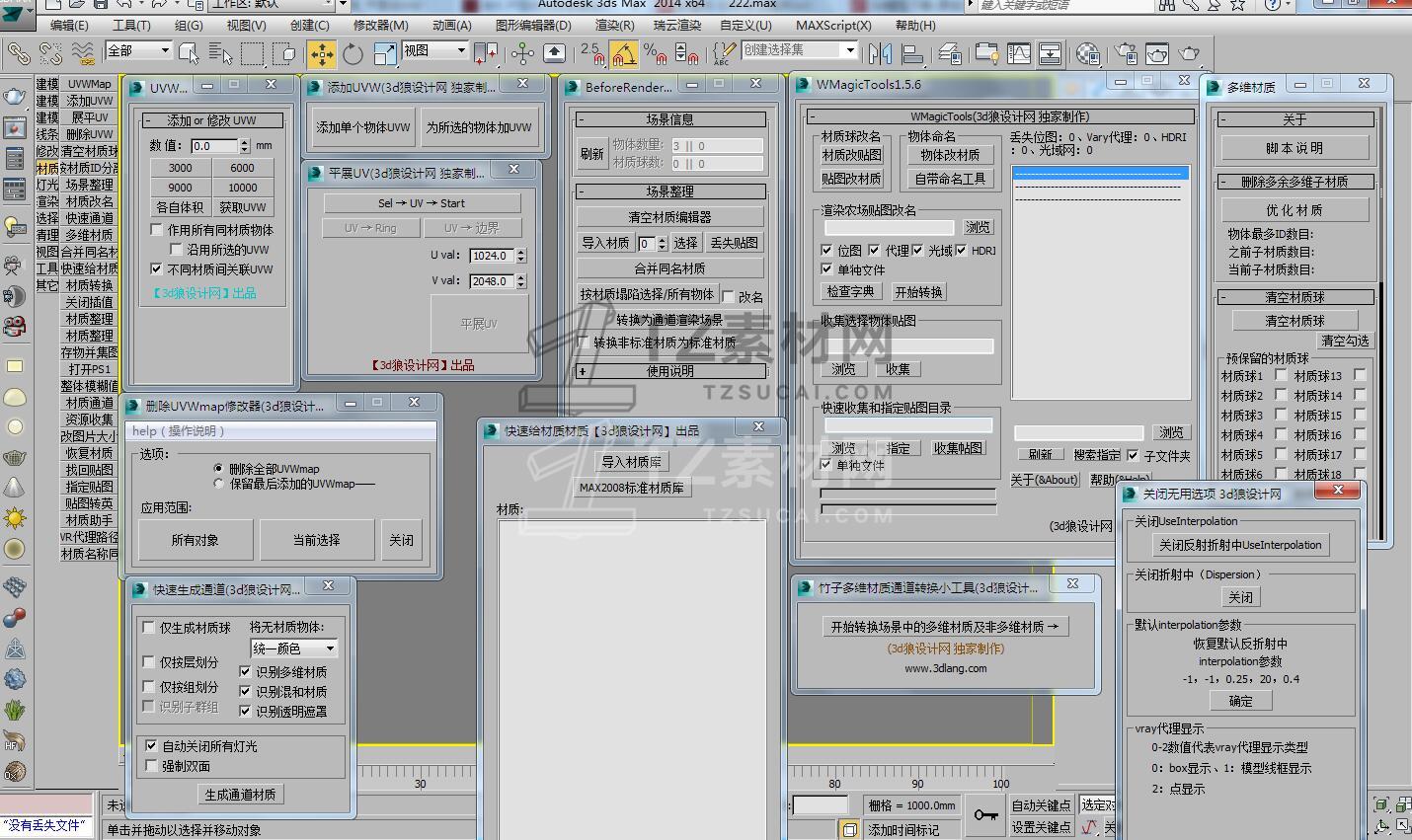1412x840 pixels.
Task: Select 保留最后添加的UVWmap radio button
Action: [x=219, y=484]
